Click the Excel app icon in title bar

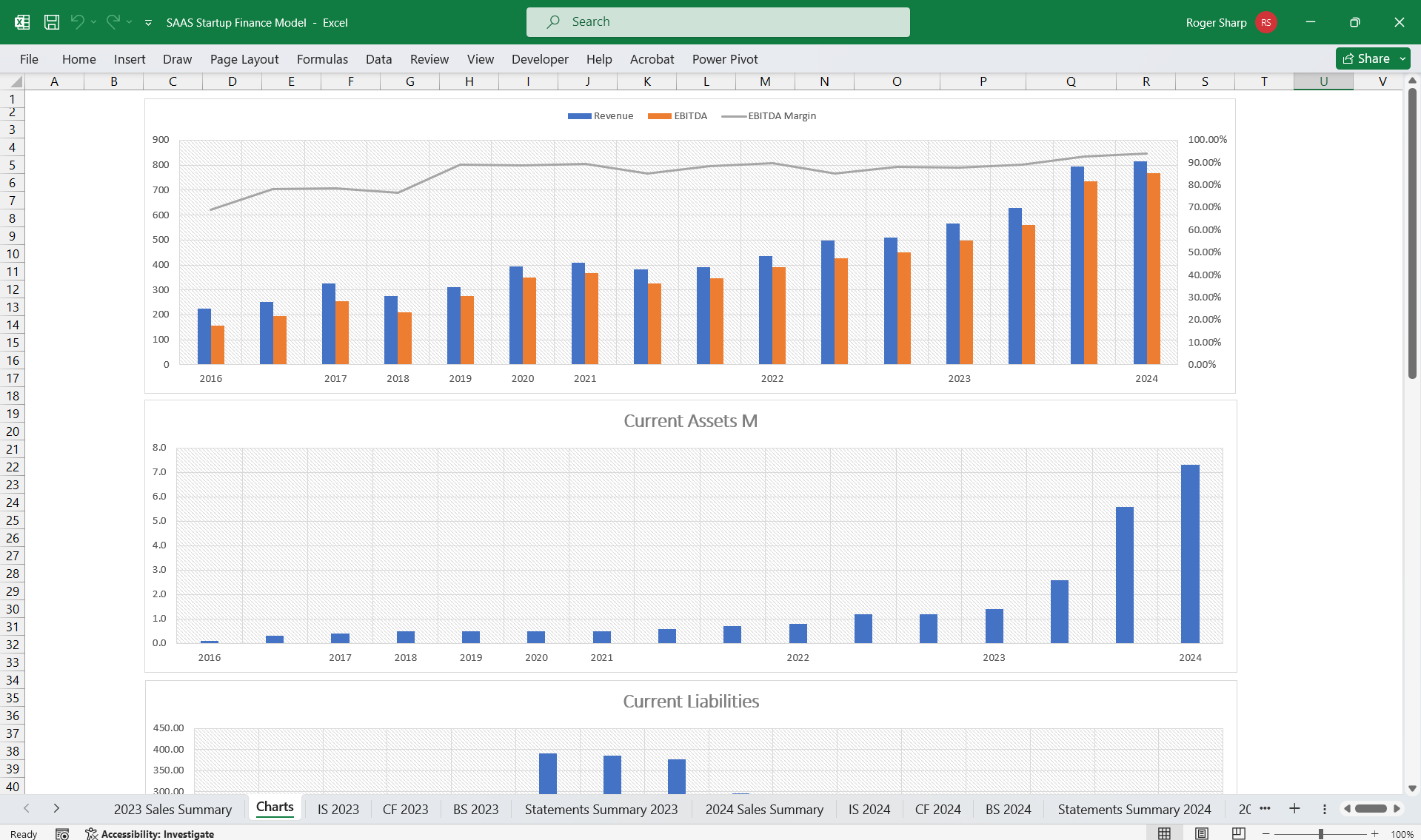tap(22, 22)
